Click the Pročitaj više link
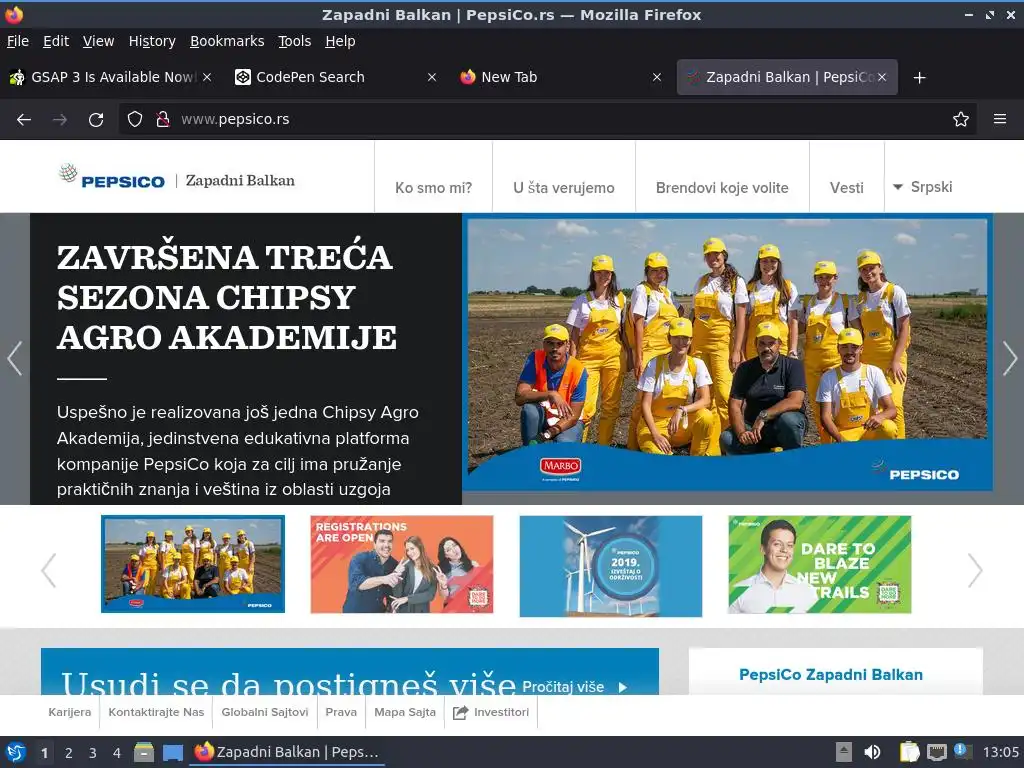1024x768 pixels. [x=574, y=686]
